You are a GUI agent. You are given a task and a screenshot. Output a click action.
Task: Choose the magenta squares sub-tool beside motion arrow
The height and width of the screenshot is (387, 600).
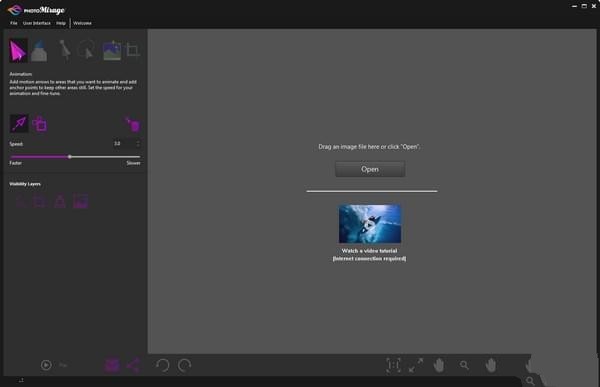[x=39, y=123]
